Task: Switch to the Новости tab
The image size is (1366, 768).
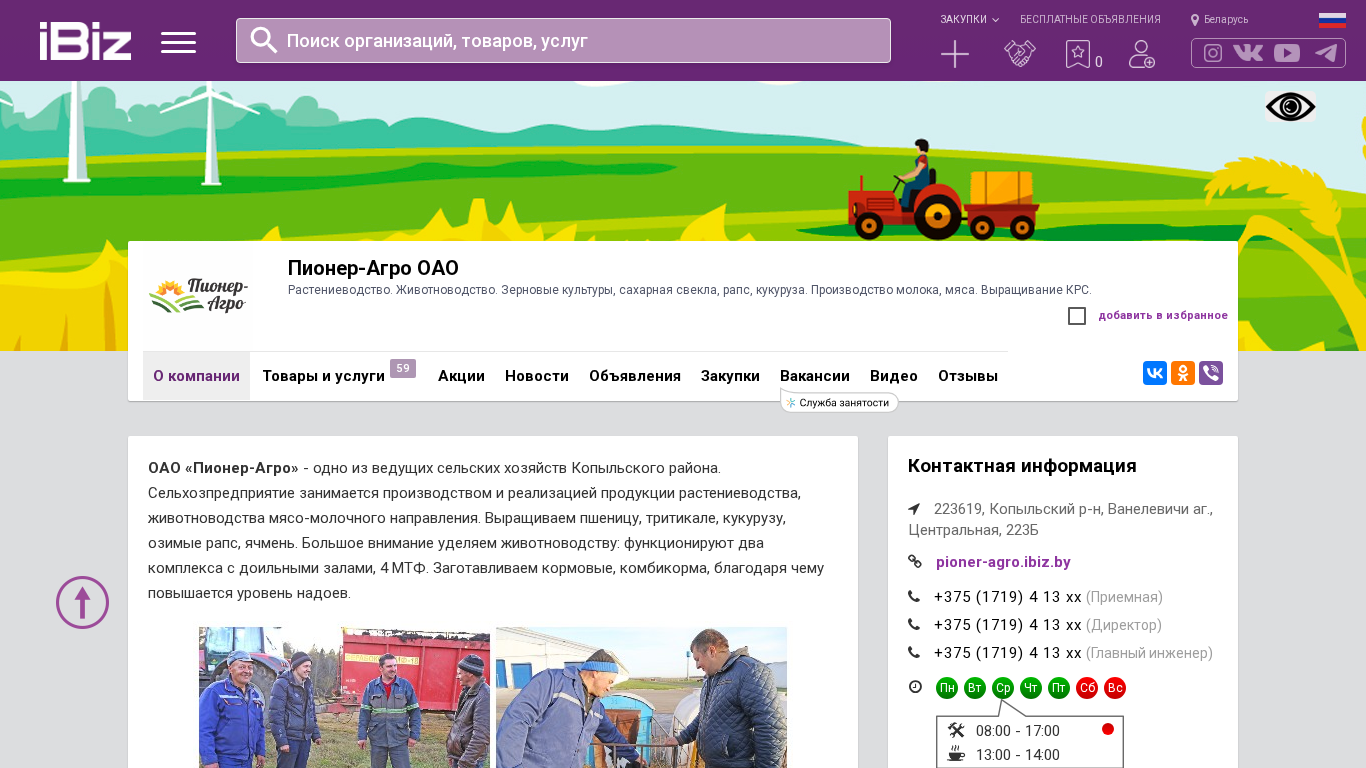Action: click(537, 376)
